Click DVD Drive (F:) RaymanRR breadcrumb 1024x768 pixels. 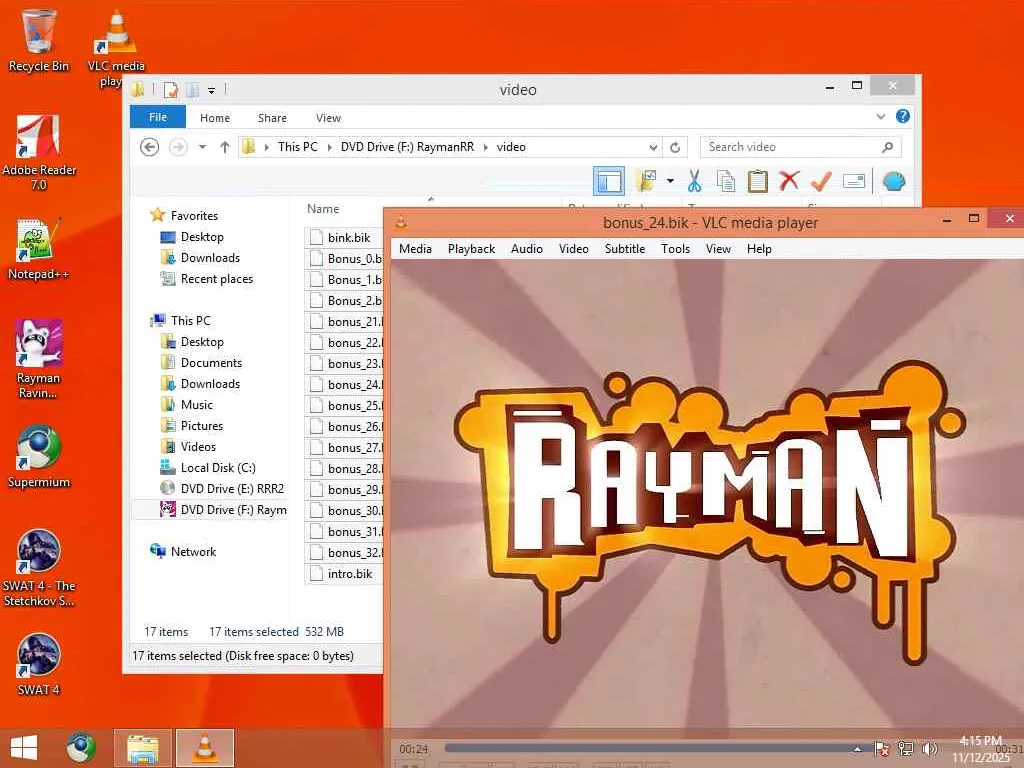point(408,147)
